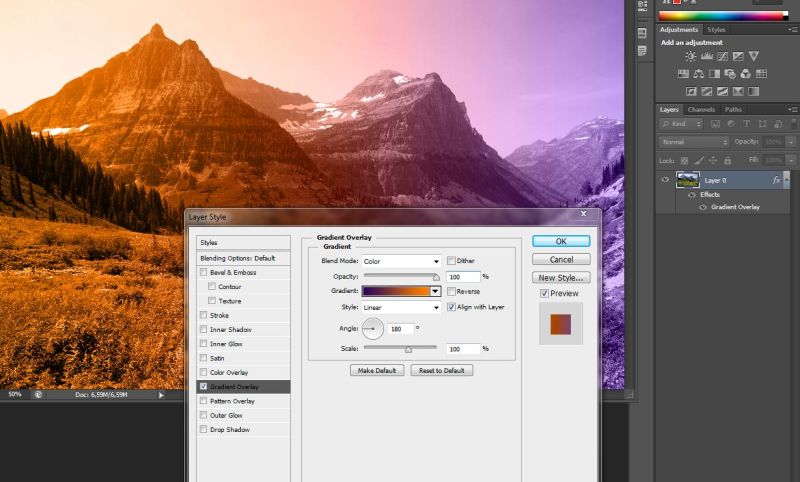Filter layers by pixel layers icon
Viewport: 800px width, 482px height.
click(x=715, y=124)
